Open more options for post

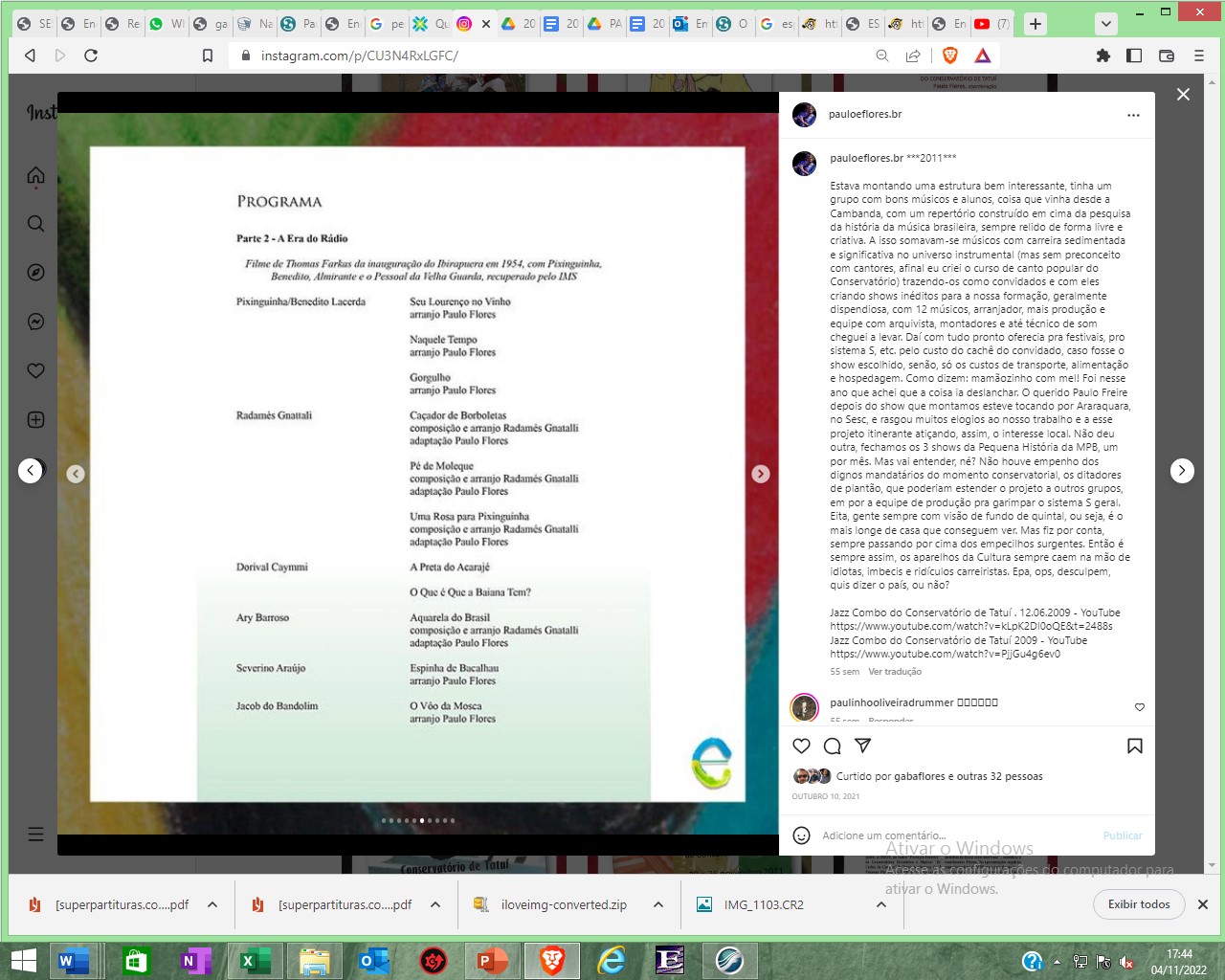click(x=1133, y=115)
